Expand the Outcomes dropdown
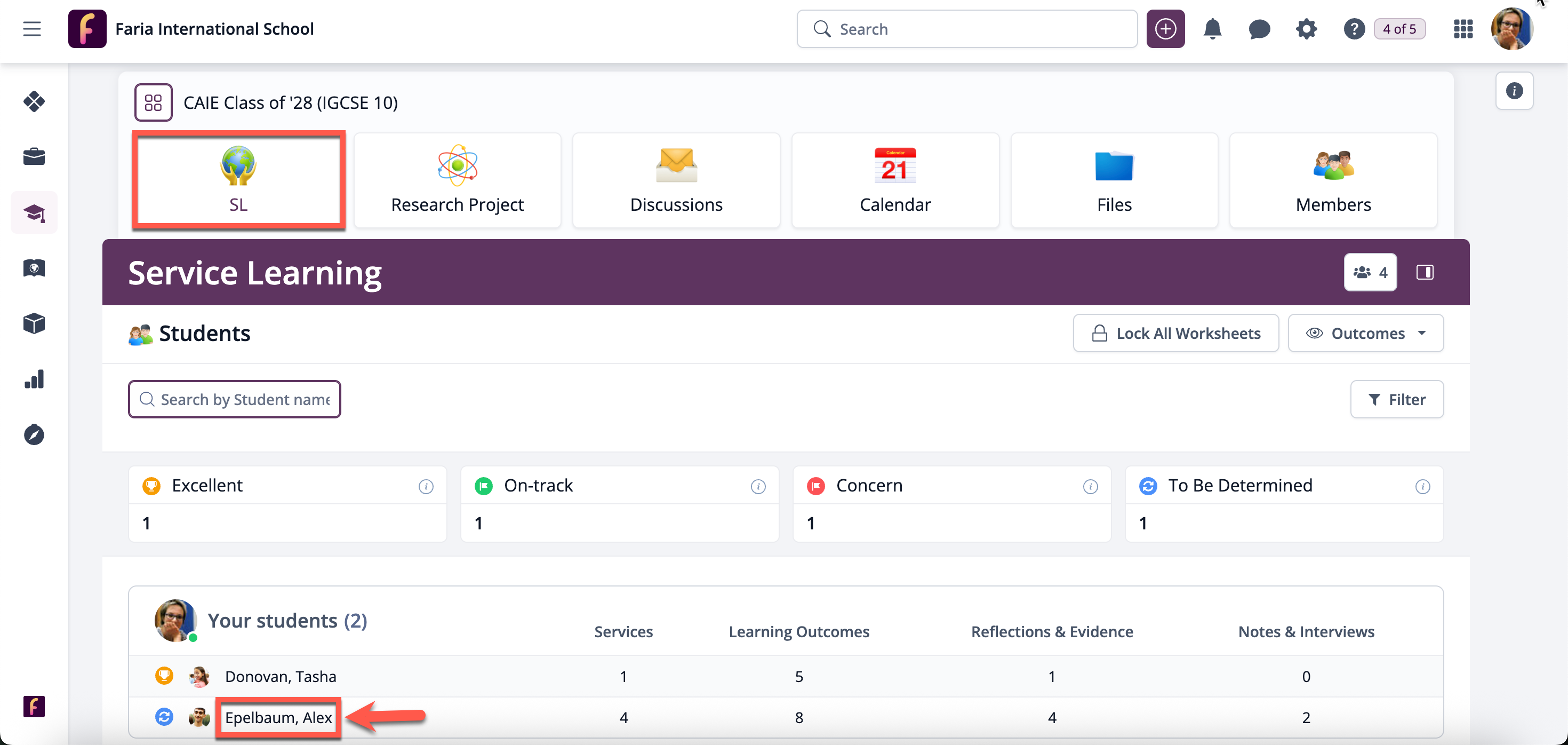Image resolution: width=1568 pixels, height=745 pixels. pos(1365,333)
